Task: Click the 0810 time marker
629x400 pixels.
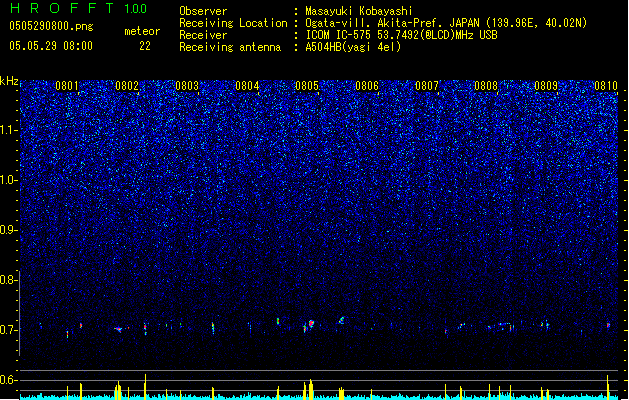Action: [x=606, y=86]
